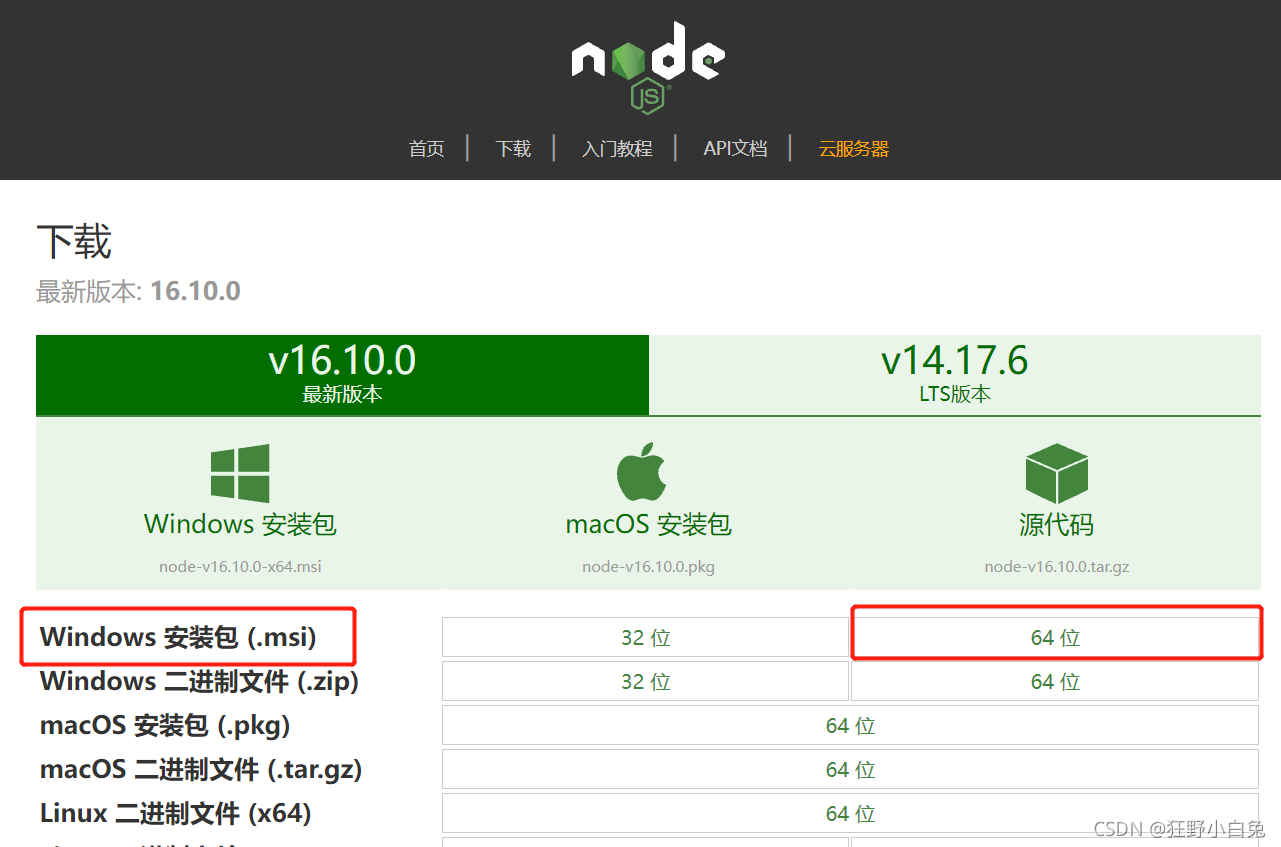Click the Windows 二进制文件 (.zip) row label
The height and width of the screenshot is (847, 1281).
[x=199, y=681]
